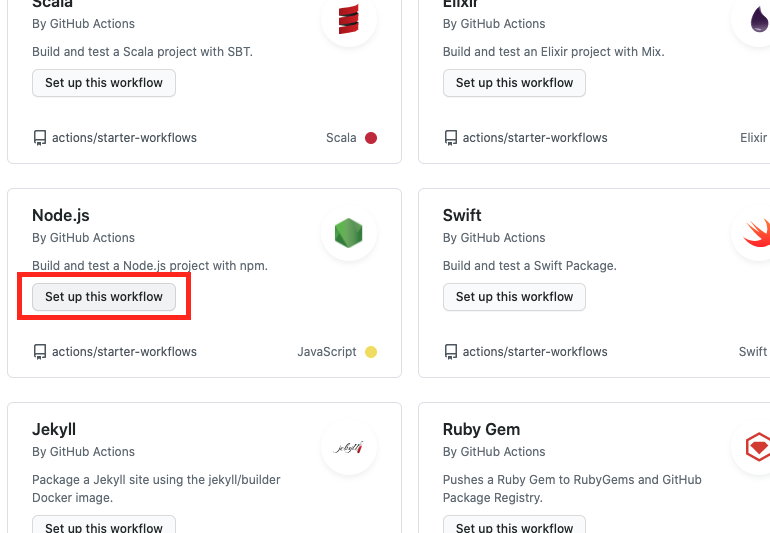The height and width of the screenshot is (533, 770).
Task: Click the Node.js green hexagon logo
Action: click(348, 234)
